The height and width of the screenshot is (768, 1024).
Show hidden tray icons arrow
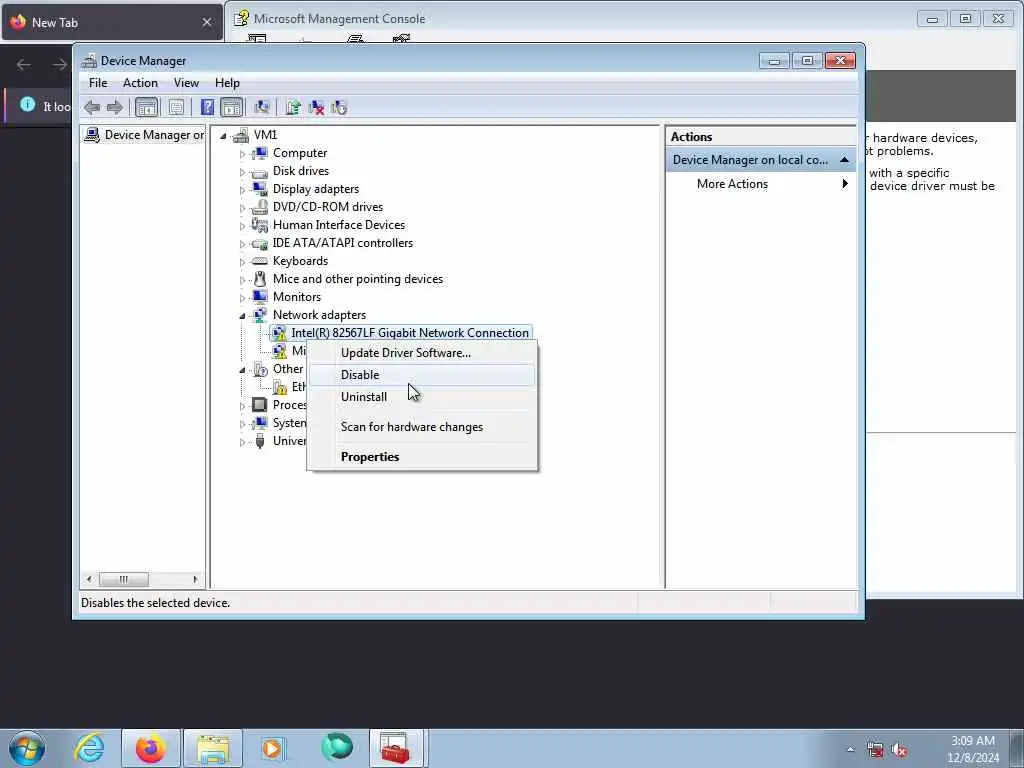coord(850,750)
